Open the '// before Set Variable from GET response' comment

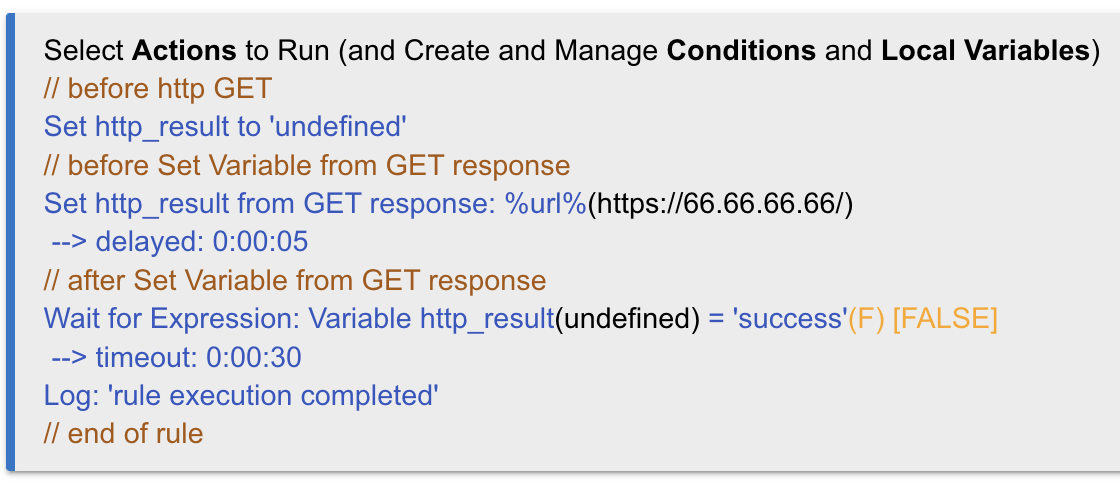307,166
